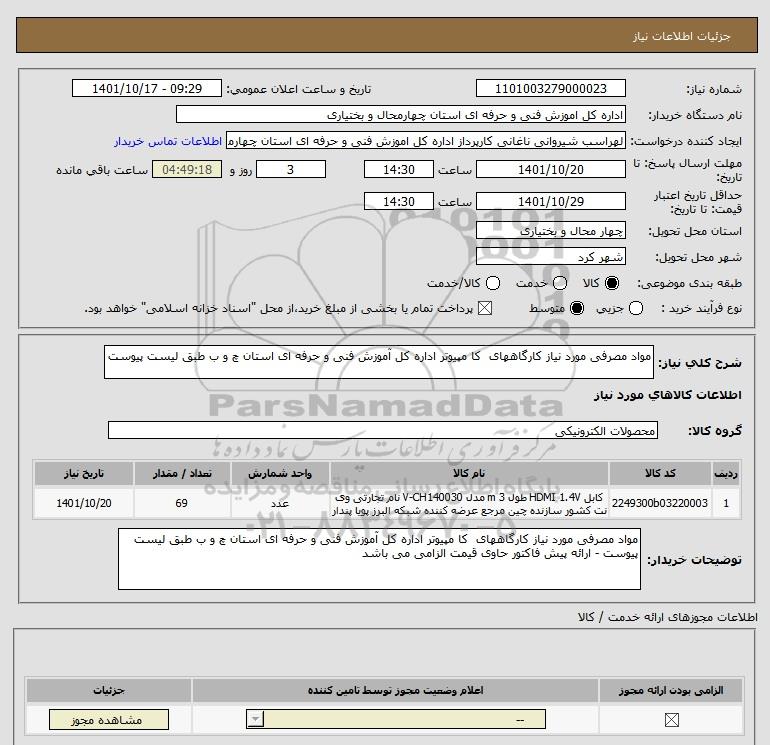Click the ردیف column header
This screenshot has width=770, height=745.
point(726,473)
